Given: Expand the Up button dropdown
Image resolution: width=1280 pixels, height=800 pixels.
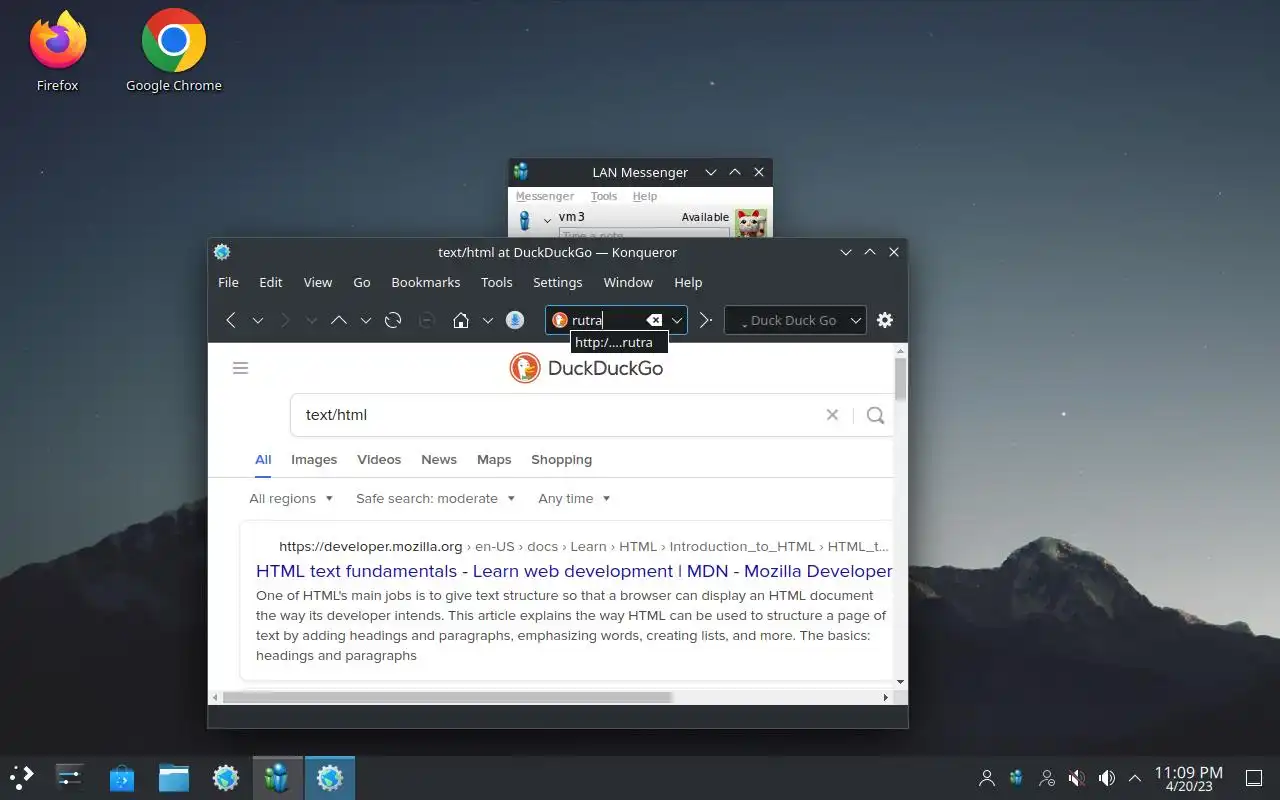Looking at the screenshot, I should (366, 320).
